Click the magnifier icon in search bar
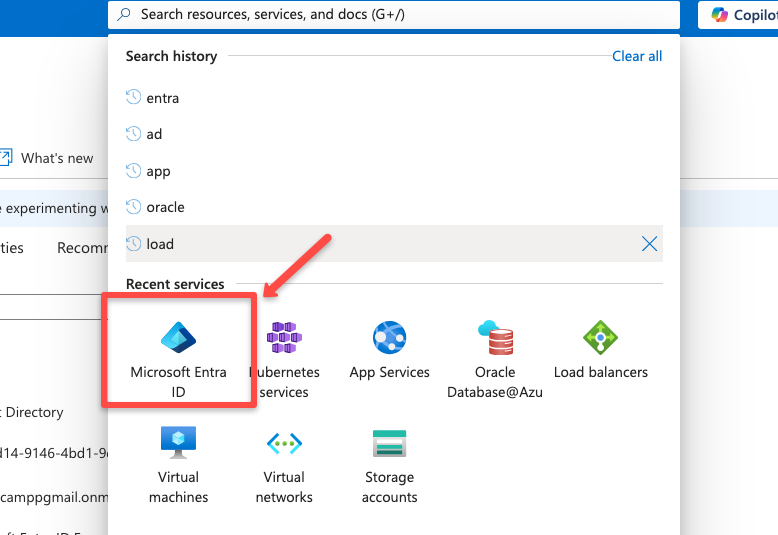The image size is (778, 535). [x=124, y=14]
